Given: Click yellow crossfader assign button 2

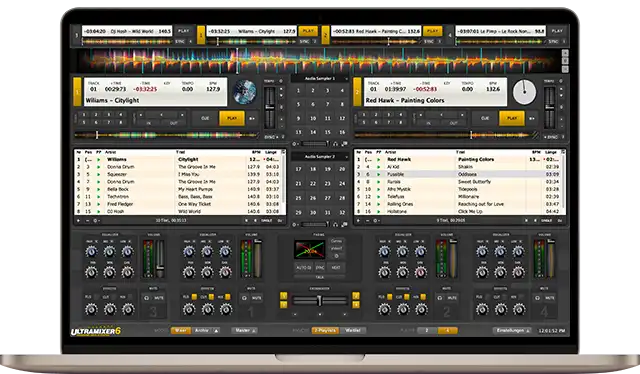Looking at the screenshot, I should tap(356, 296).
